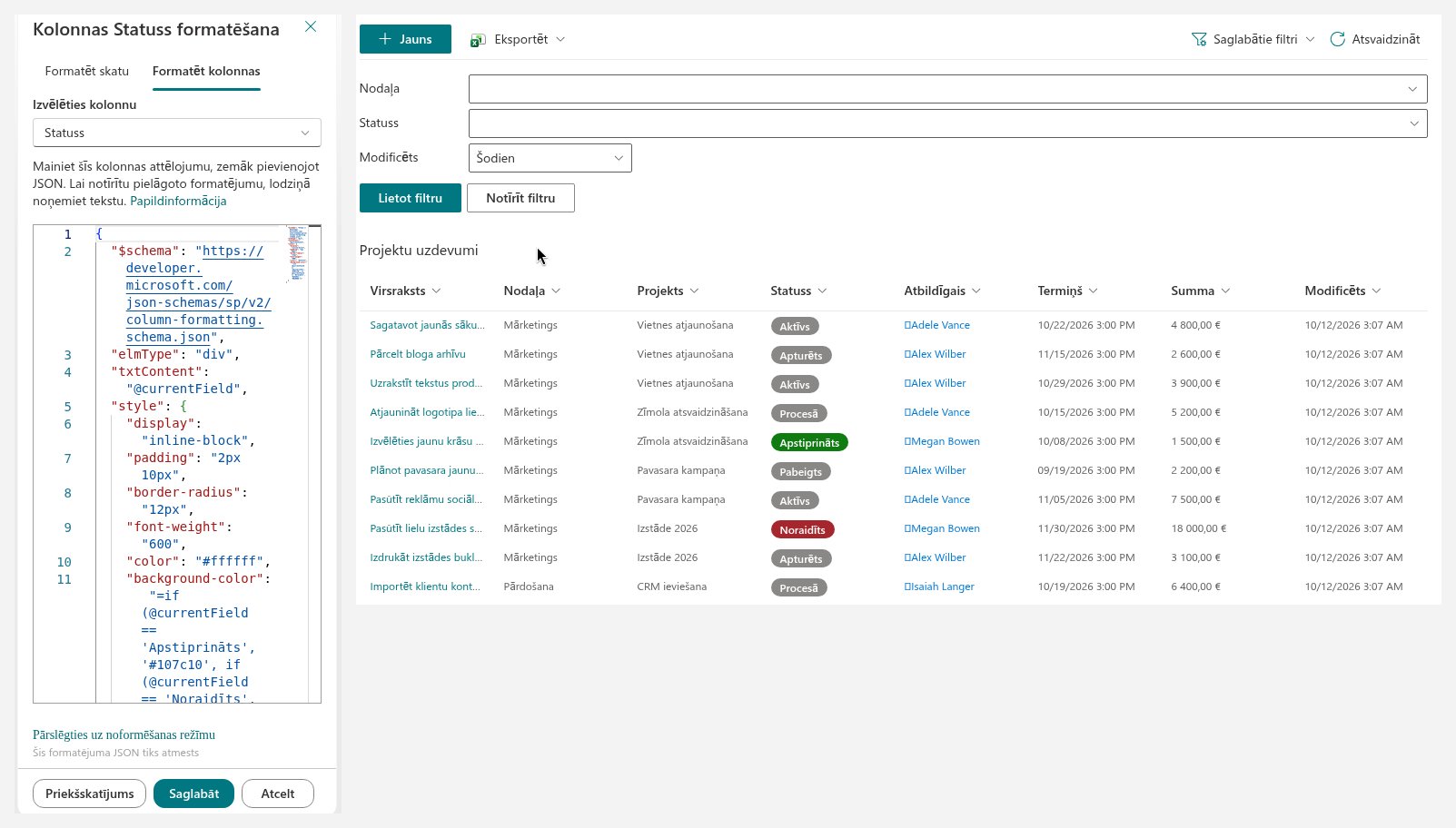Viewport: 1456px width, 828px height.
Task: Switch to Formatēt skatu tab
Action: pos(87,71)
